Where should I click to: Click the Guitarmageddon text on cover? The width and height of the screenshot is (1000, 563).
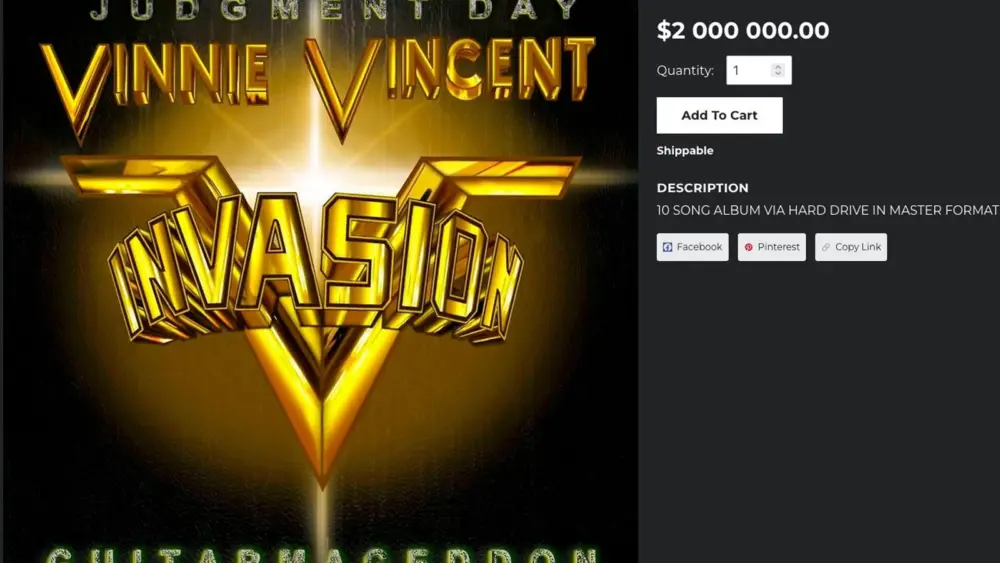tap(322, 554)
